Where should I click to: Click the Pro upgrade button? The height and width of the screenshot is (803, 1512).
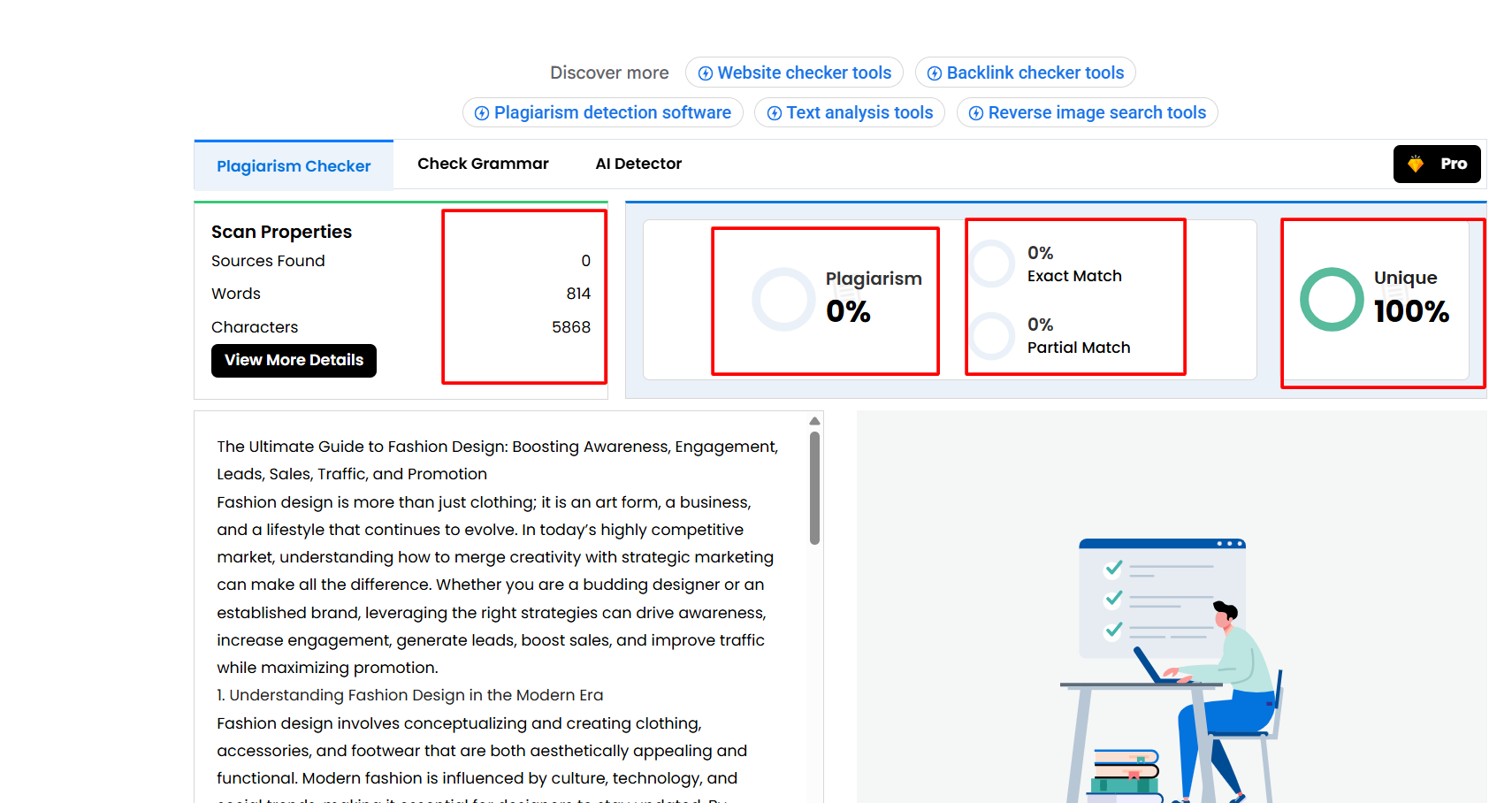coord(1437,164)
